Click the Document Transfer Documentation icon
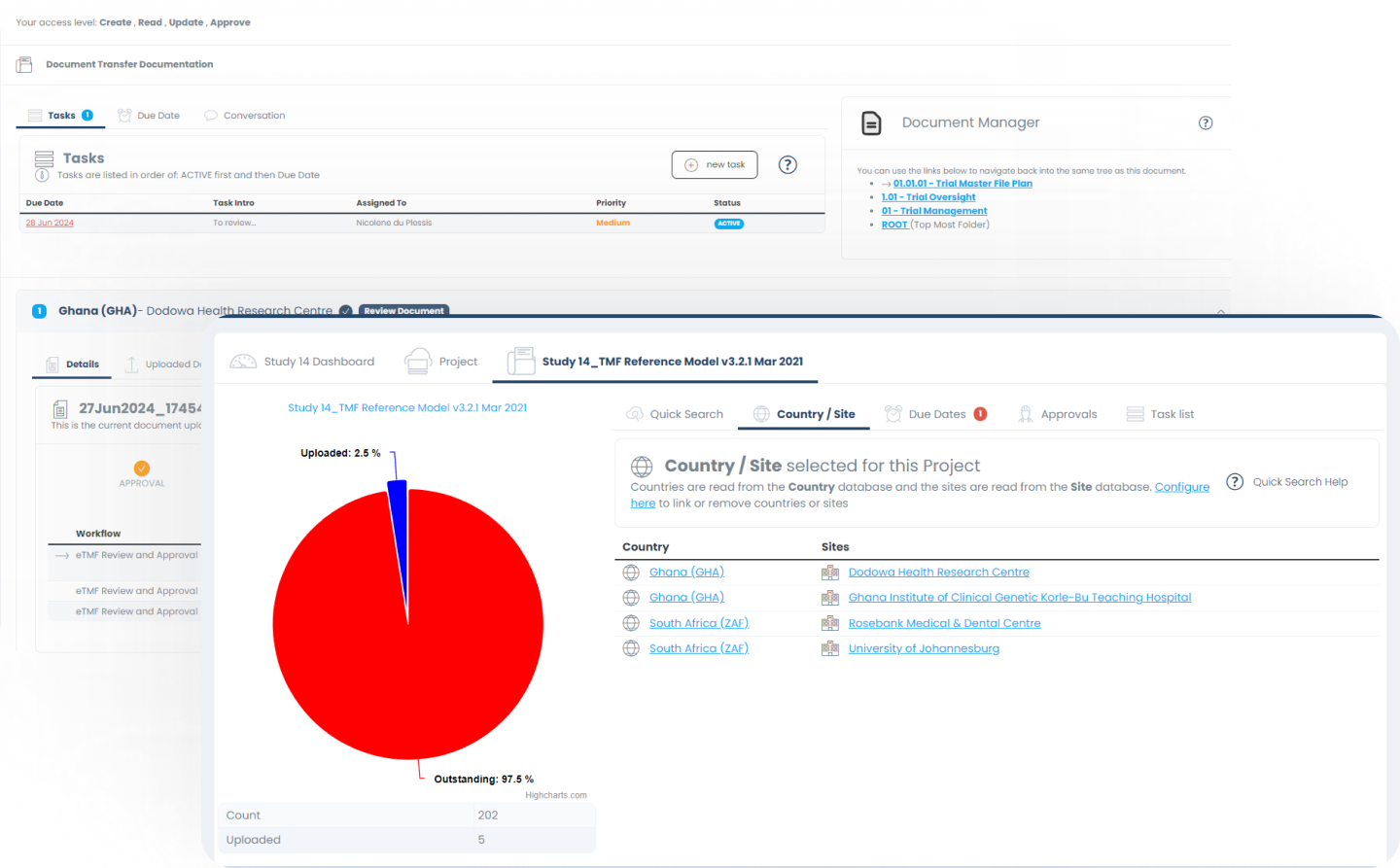1400x868 pixels. (24, 64)
